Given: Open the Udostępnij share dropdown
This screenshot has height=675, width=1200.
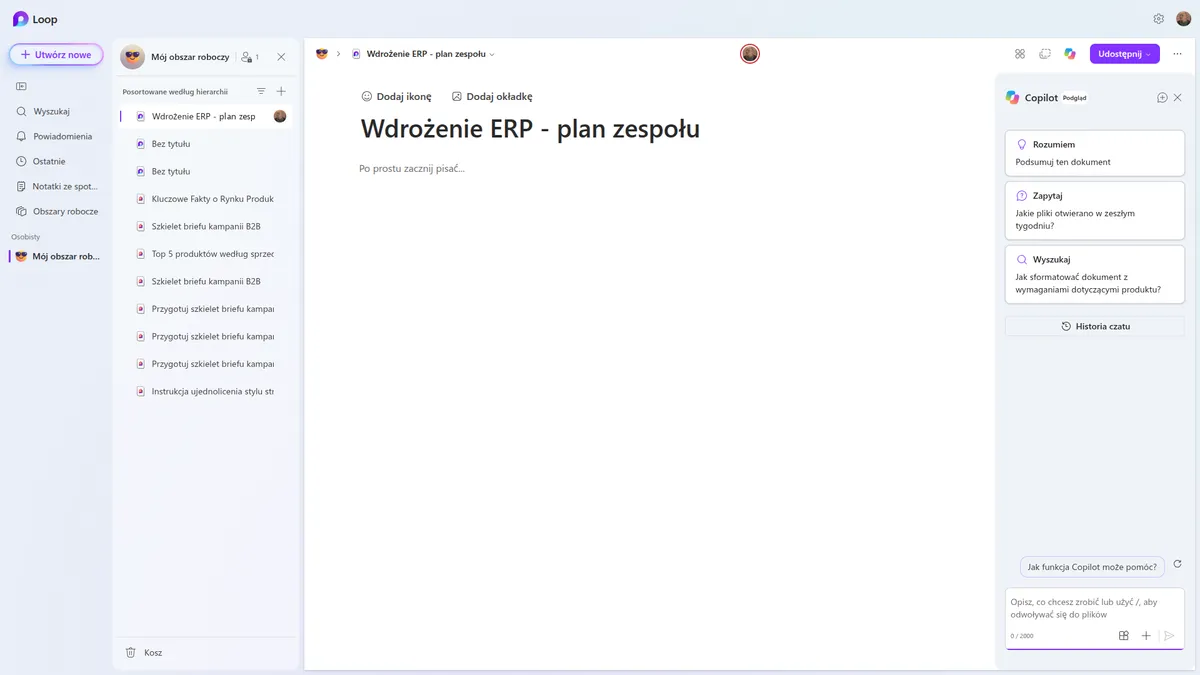Looking at the screenshot, I should coord(1125,54).
